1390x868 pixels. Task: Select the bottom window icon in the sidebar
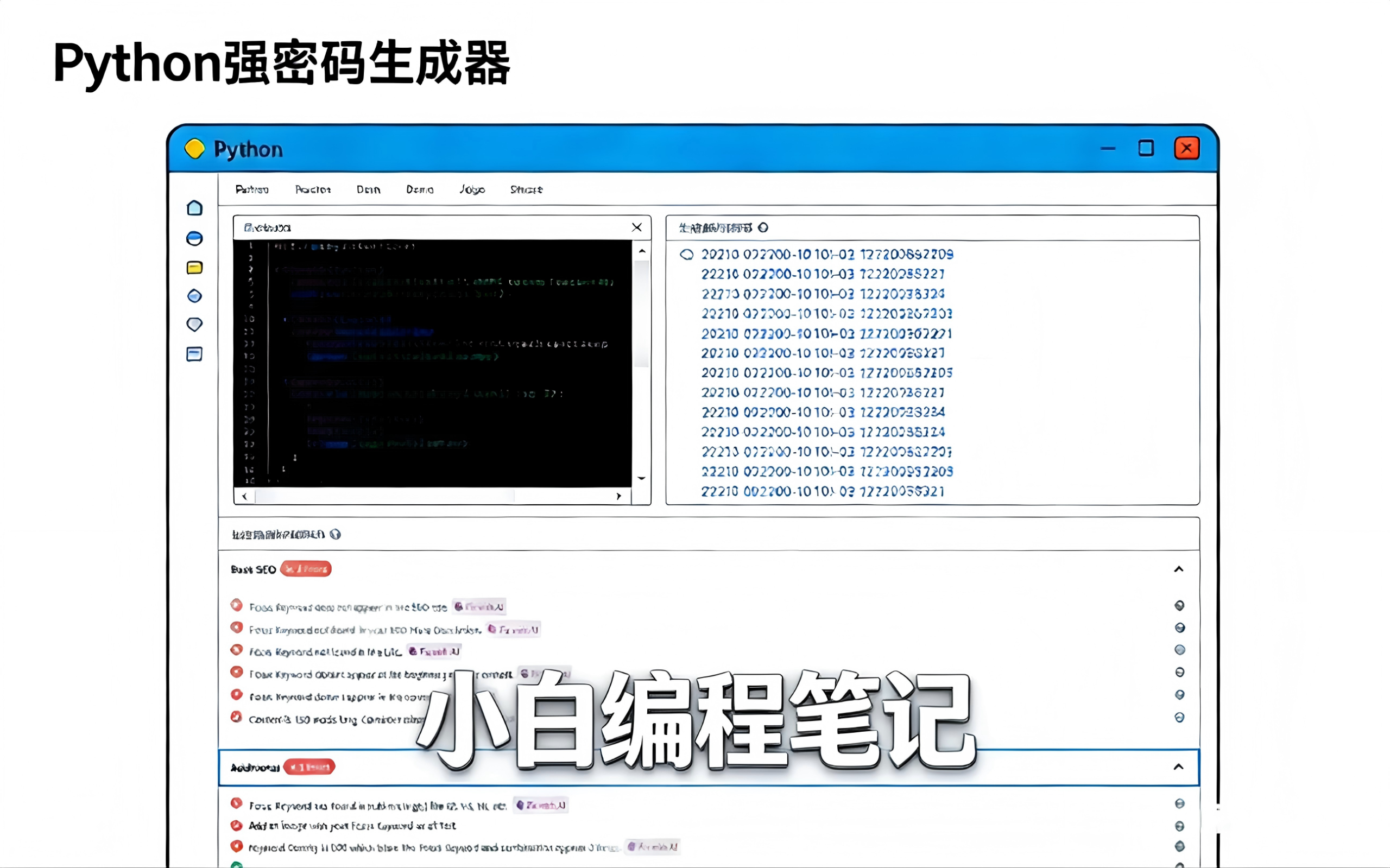[194, 354]
